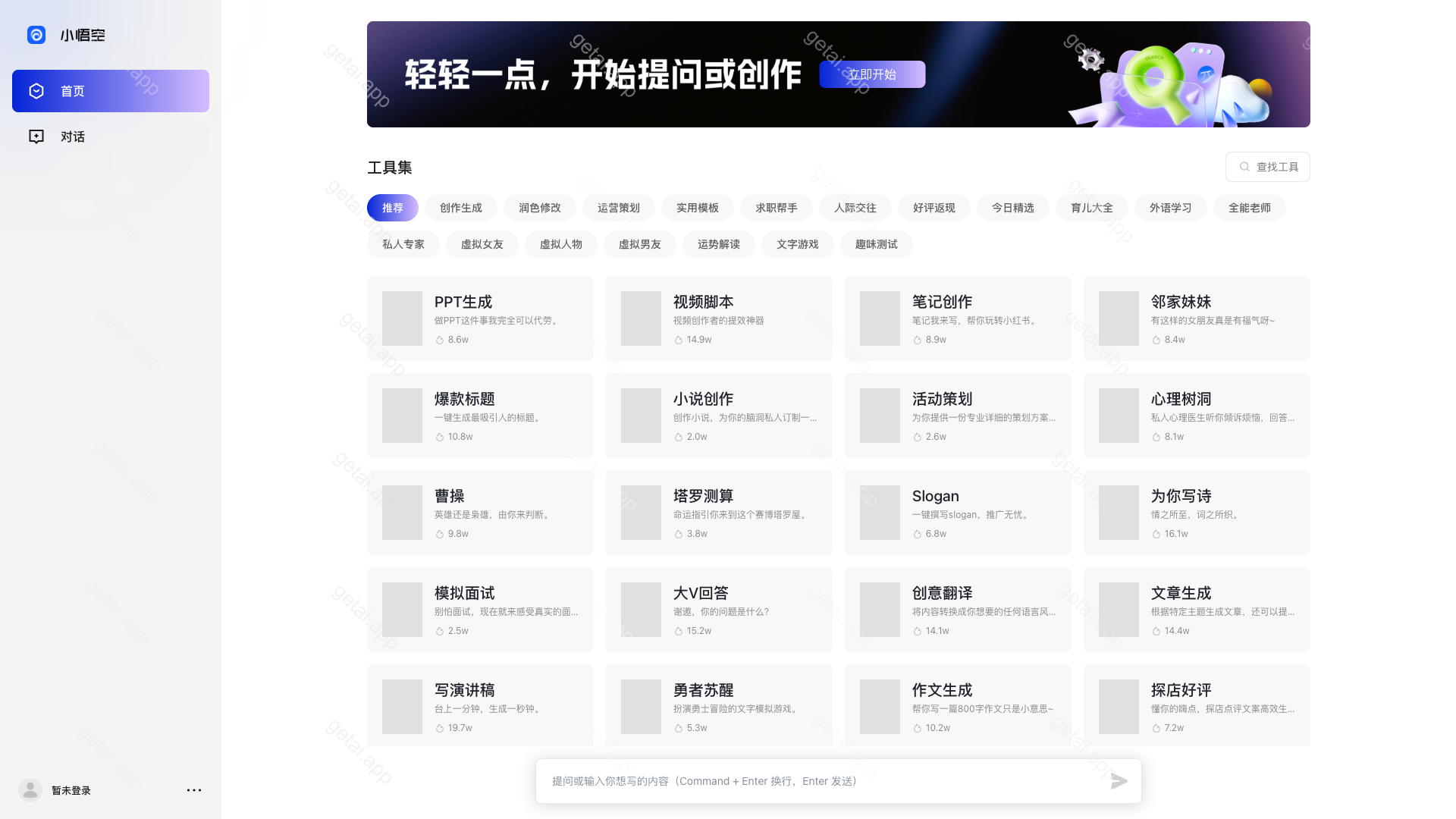Click the 探店好评 tool title
This screenshot has height=819, width=1456.
[x=1181, y=690]
